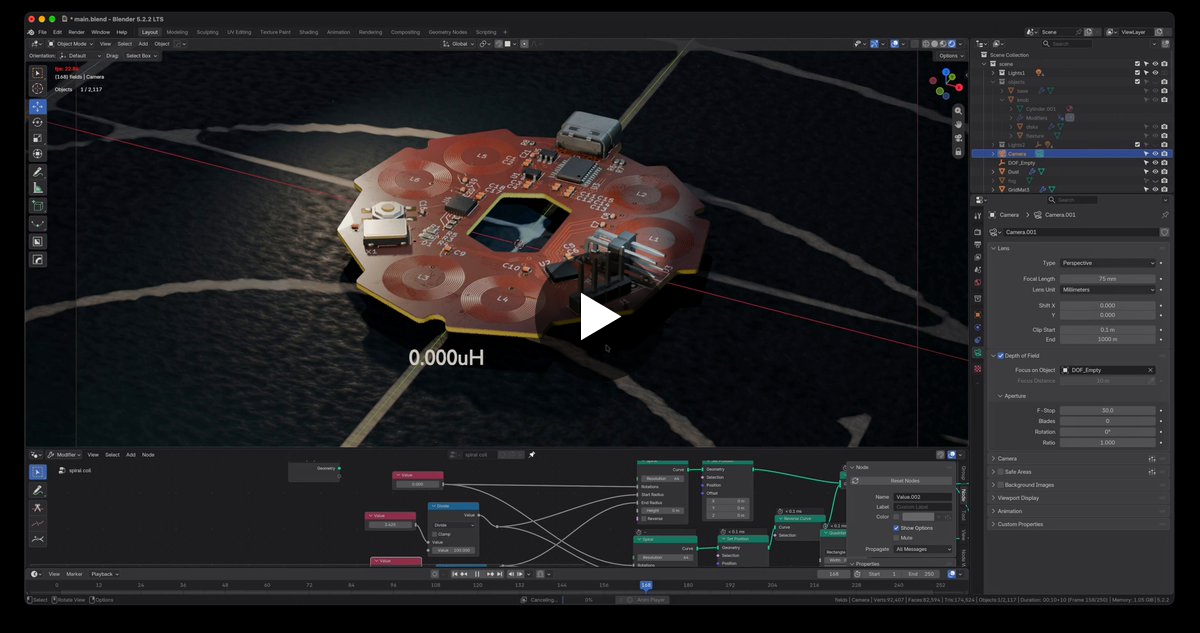
Task: Open the viewport Options button
Action: tap(949, 56)
